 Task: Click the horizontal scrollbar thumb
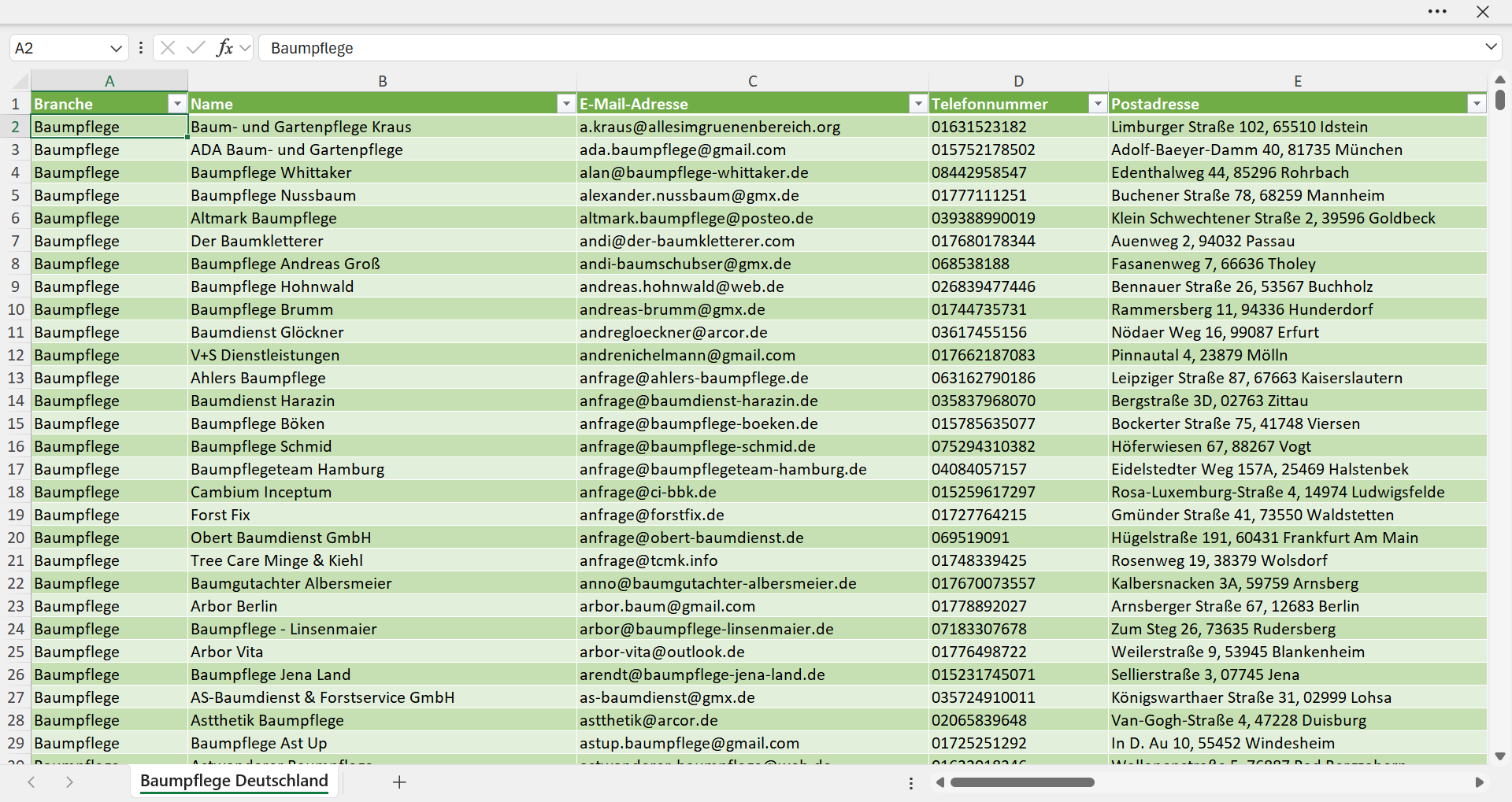point(1022,782)
